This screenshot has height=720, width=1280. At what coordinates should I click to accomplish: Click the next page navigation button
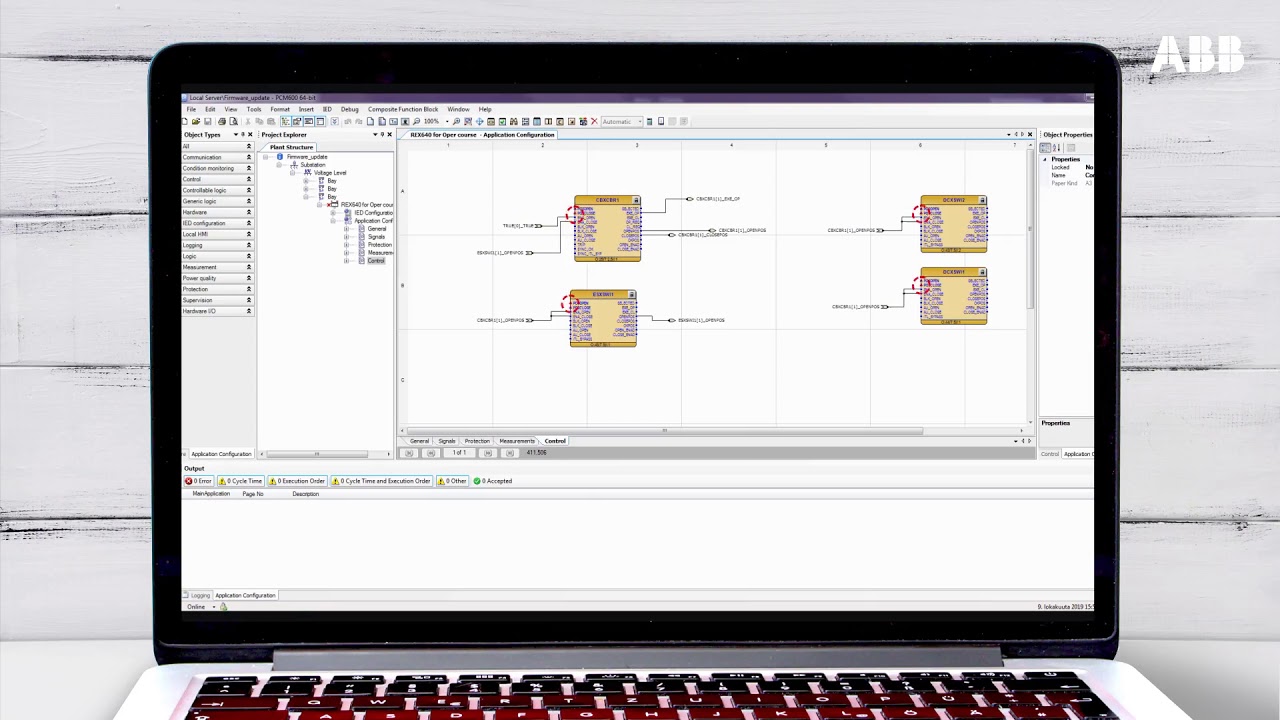coord(487,453)
